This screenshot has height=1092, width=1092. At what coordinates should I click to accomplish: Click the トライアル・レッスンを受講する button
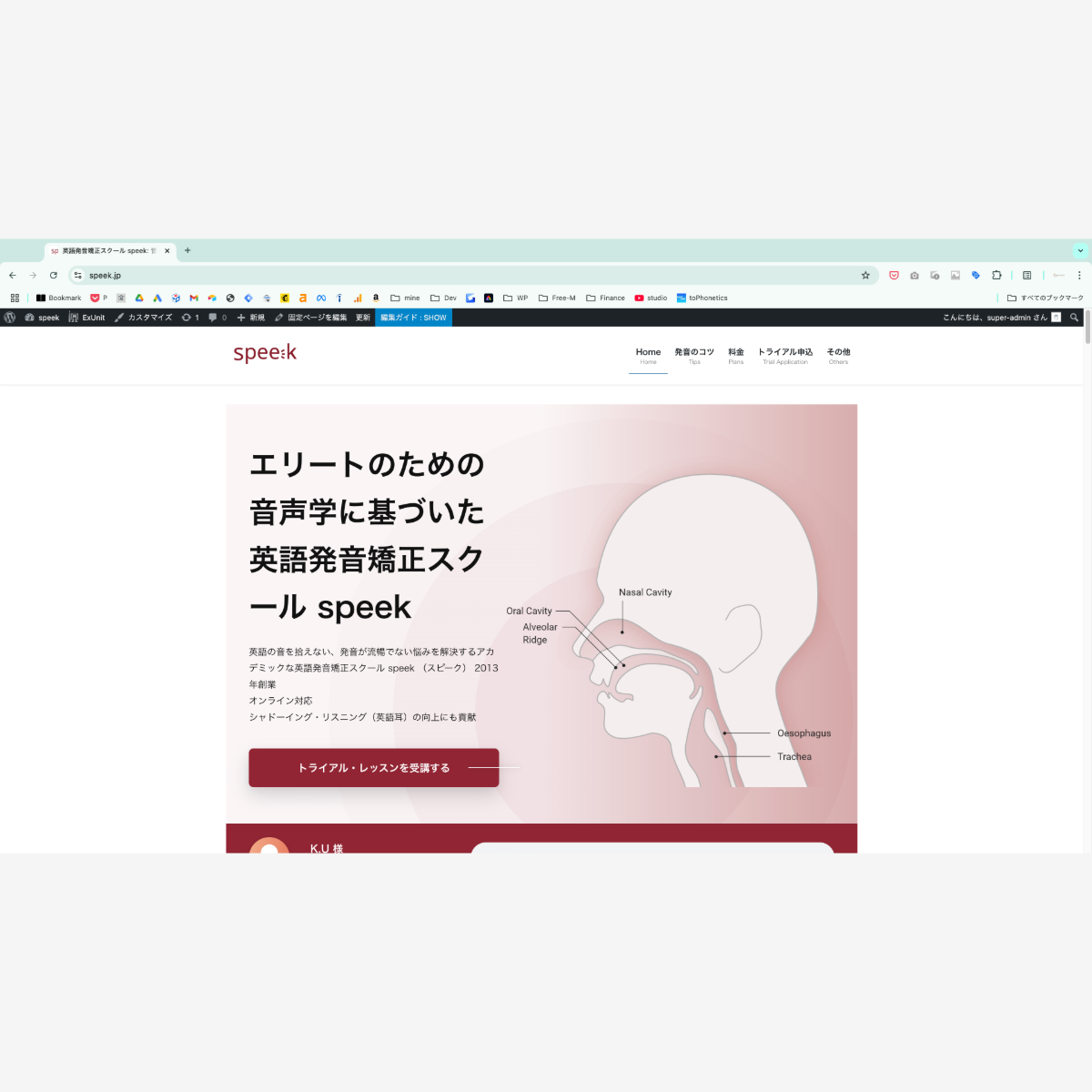373,768
